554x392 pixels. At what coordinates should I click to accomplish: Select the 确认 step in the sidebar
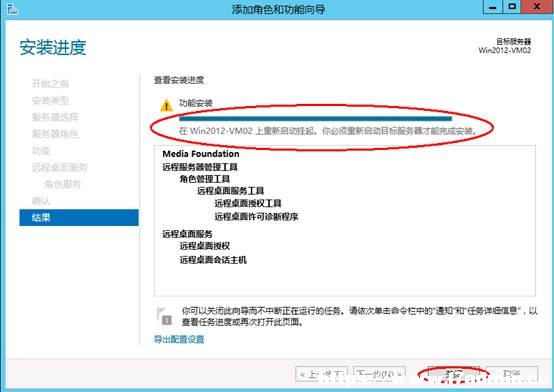click(41, 201)
